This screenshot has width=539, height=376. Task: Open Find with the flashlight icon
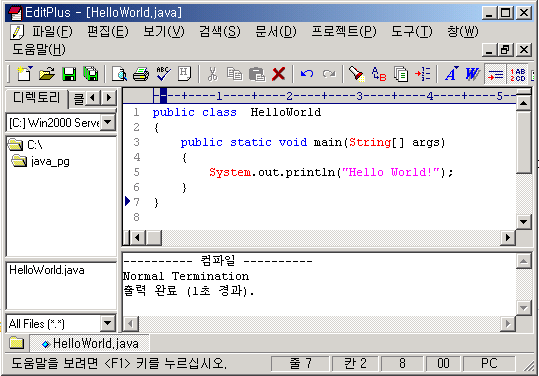click(356, 74)
